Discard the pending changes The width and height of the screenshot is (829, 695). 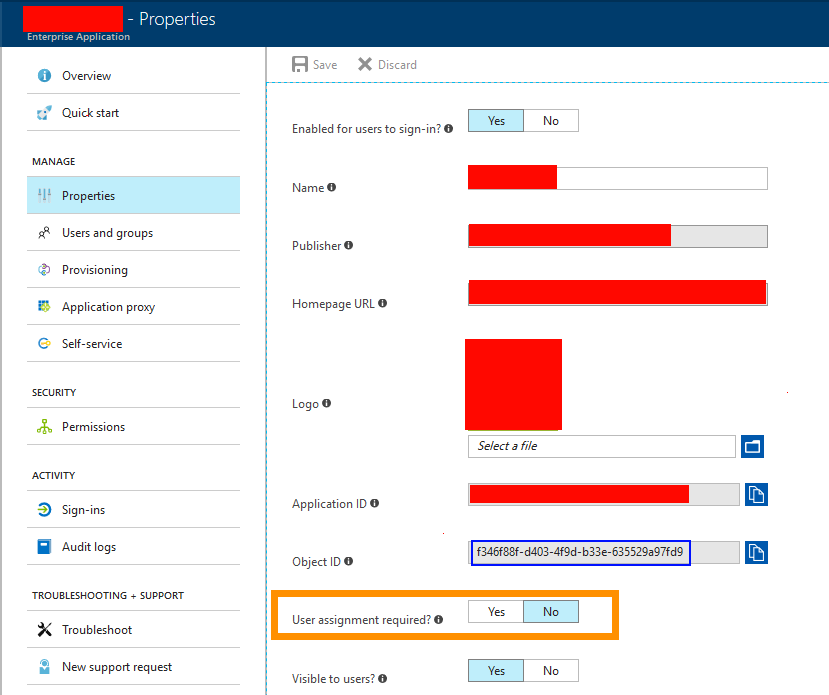[387, 63]
